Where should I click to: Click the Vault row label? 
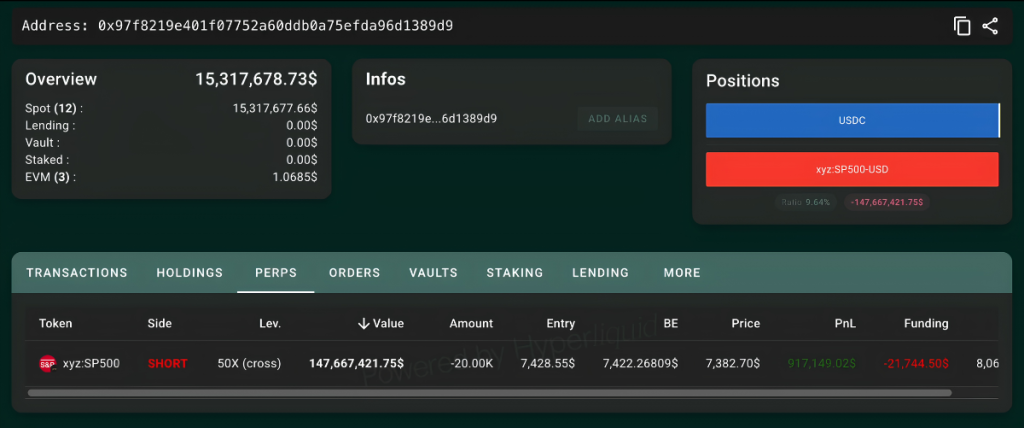42,142
